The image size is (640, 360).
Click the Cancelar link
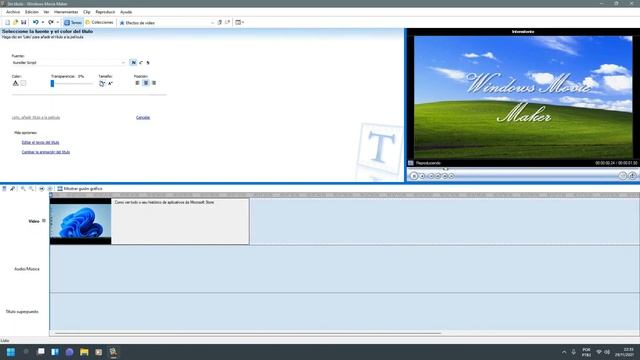coord(143,118)
